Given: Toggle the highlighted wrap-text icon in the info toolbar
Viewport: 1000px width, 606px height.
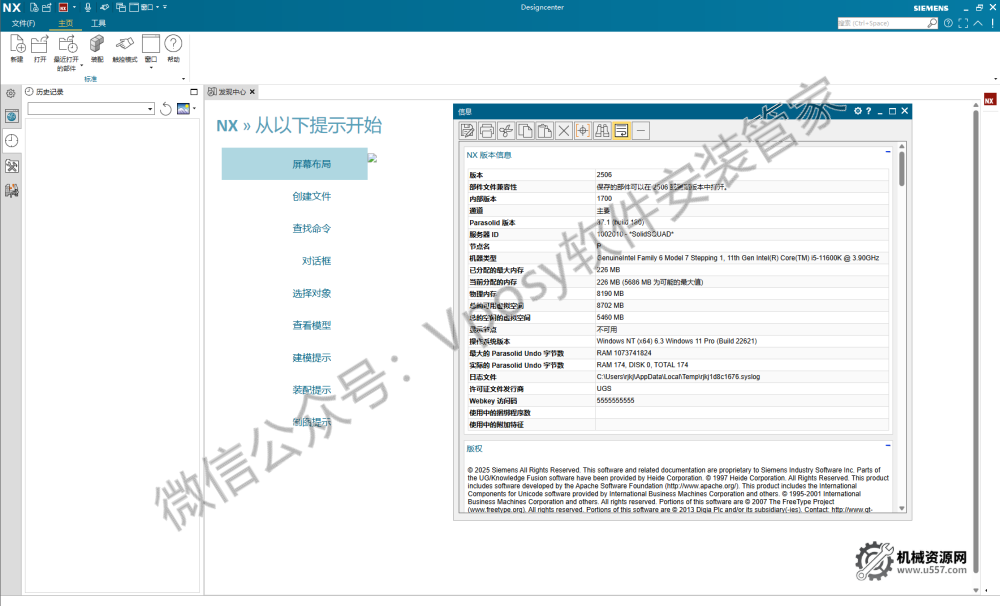Looking at the screenshot, I should coord(621,130).
